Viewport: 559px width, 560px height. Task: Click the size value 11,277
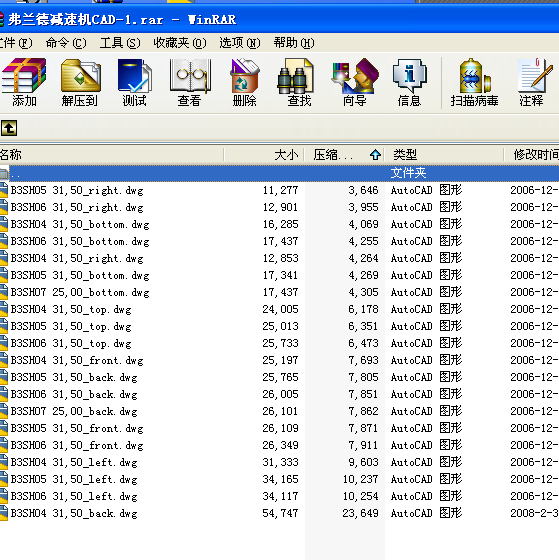(280, 190)
